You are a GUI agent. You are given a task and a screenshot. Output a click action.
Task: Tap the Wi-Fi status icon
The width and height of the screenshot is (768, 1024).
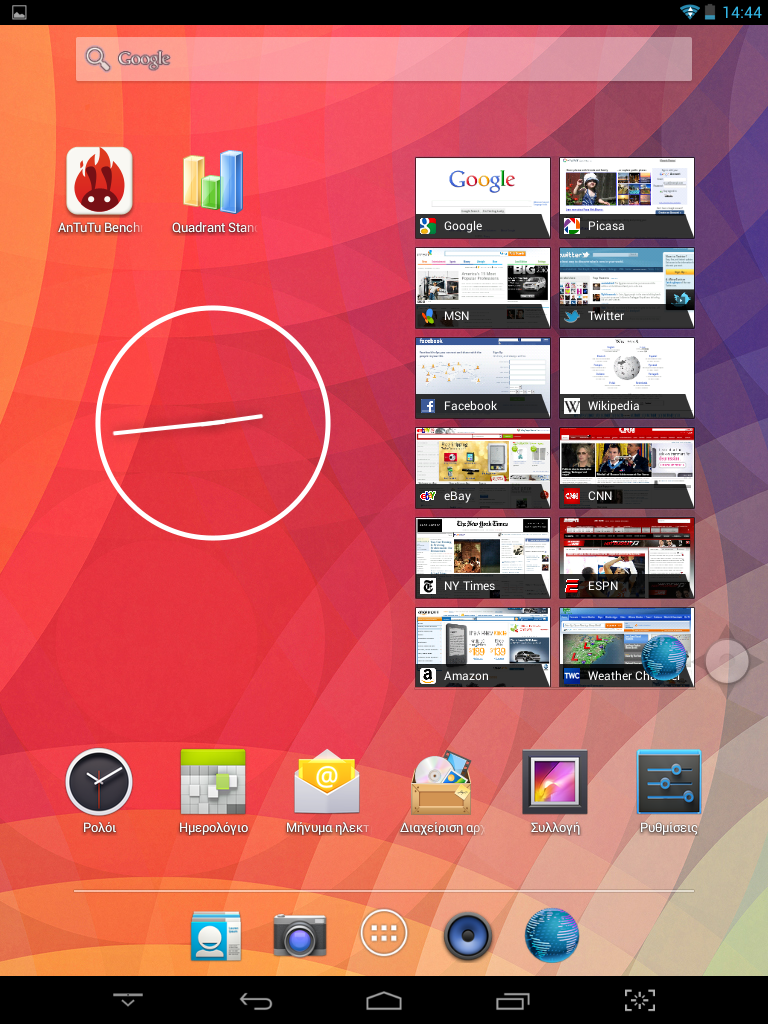[x=690, y=11]
